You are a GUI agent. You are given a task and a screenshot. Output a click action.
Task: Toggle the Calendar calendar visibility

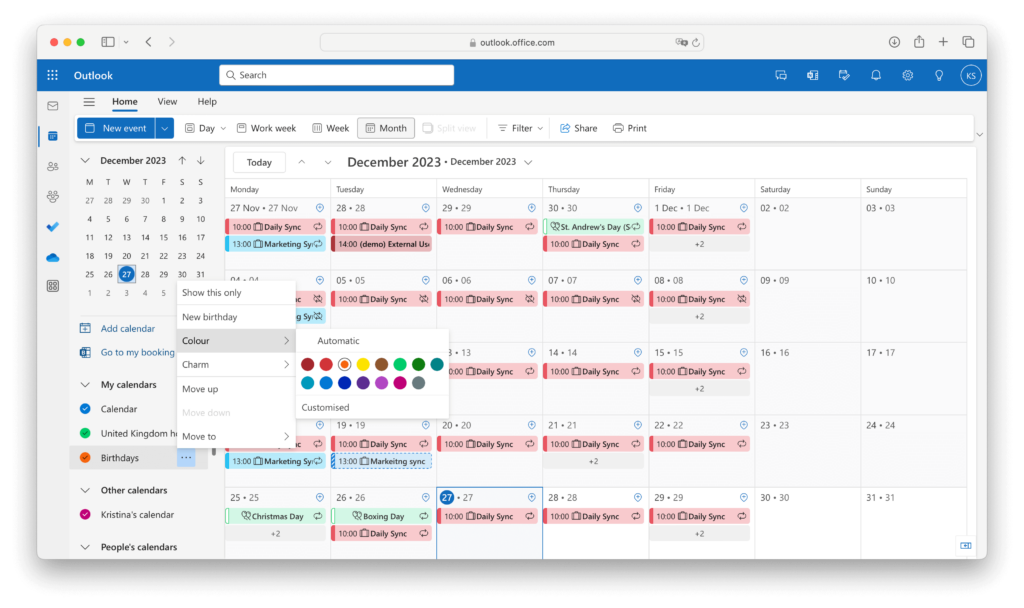(x=85, y=409)
